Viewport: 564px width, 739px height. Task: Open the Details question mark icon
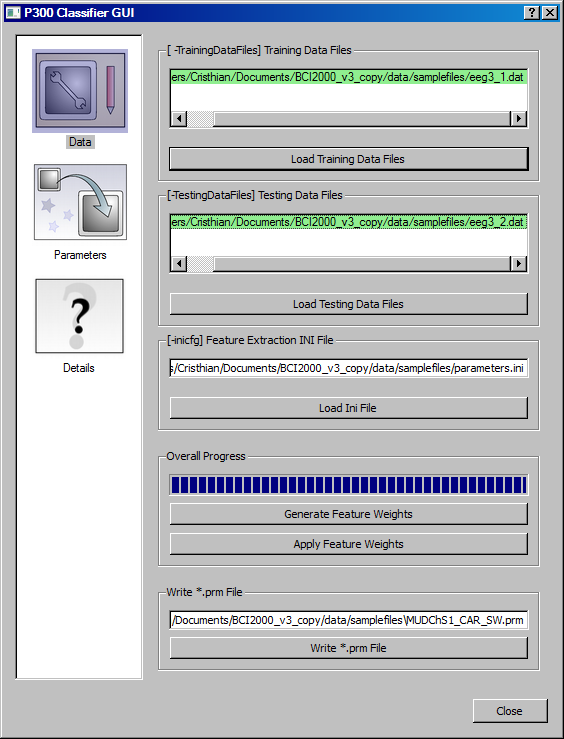click(79, 316)
